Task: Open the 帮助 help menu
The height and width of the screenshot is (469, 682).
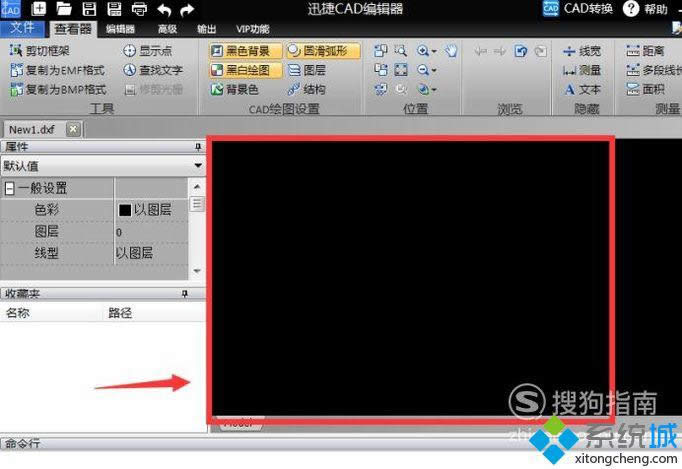Action: coord(645,9)
